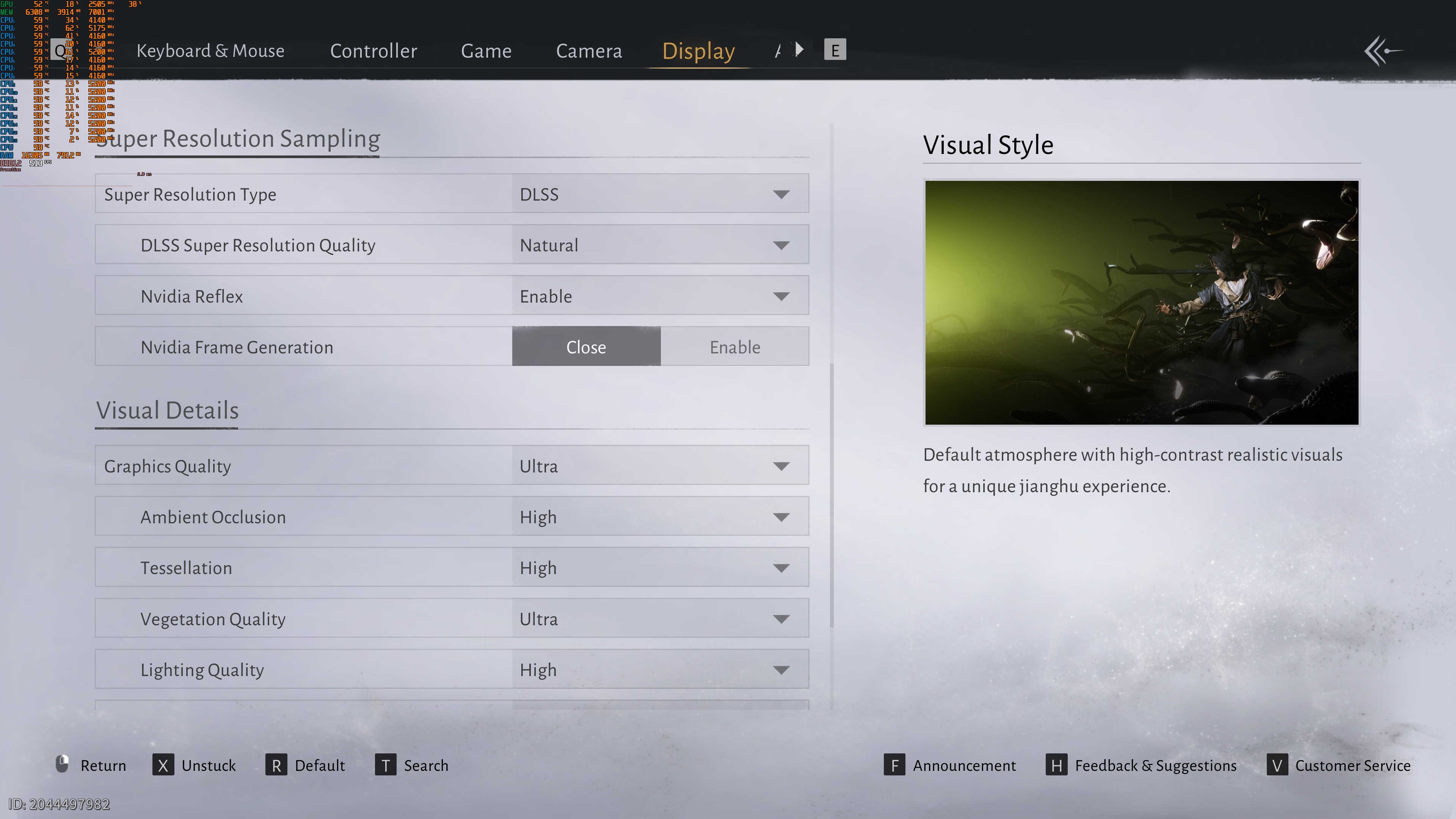This screenshot has height=819, width=1456.
Task: Click the R key Default icon
Action: (x=276, y=765)
